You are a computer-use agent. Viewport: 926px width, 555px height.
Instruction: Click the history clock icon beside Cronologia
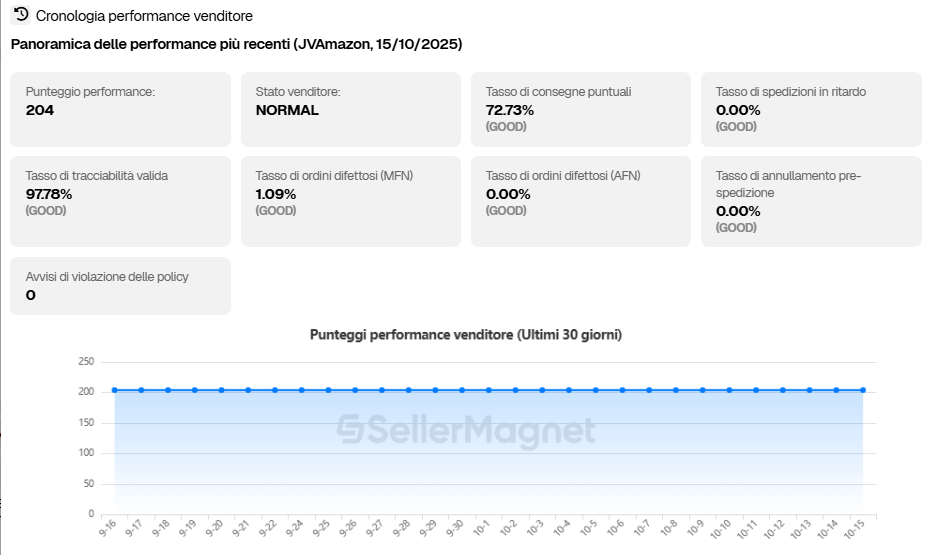tap(21, 15)
